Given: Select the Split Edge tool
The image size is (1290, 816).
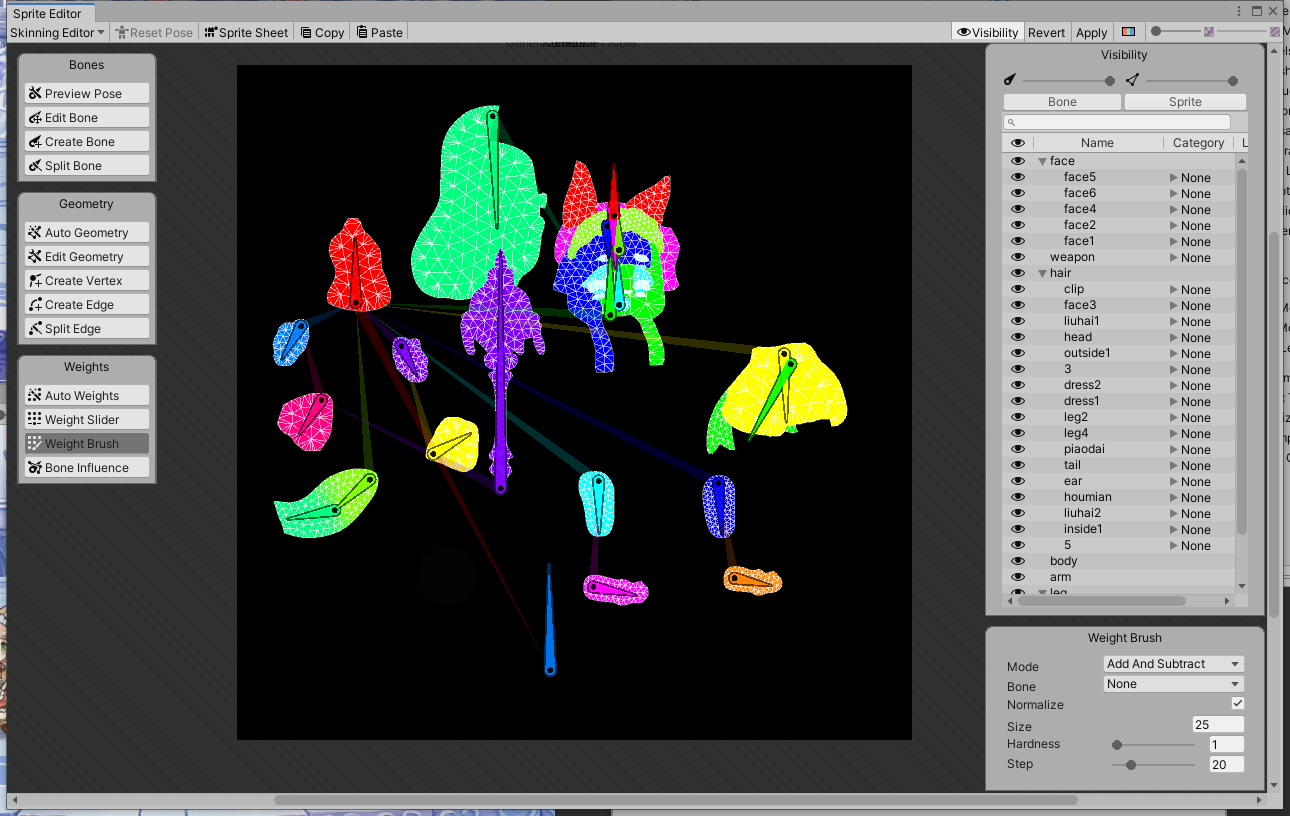Looking at the screenshot, I should coord(86,328).
